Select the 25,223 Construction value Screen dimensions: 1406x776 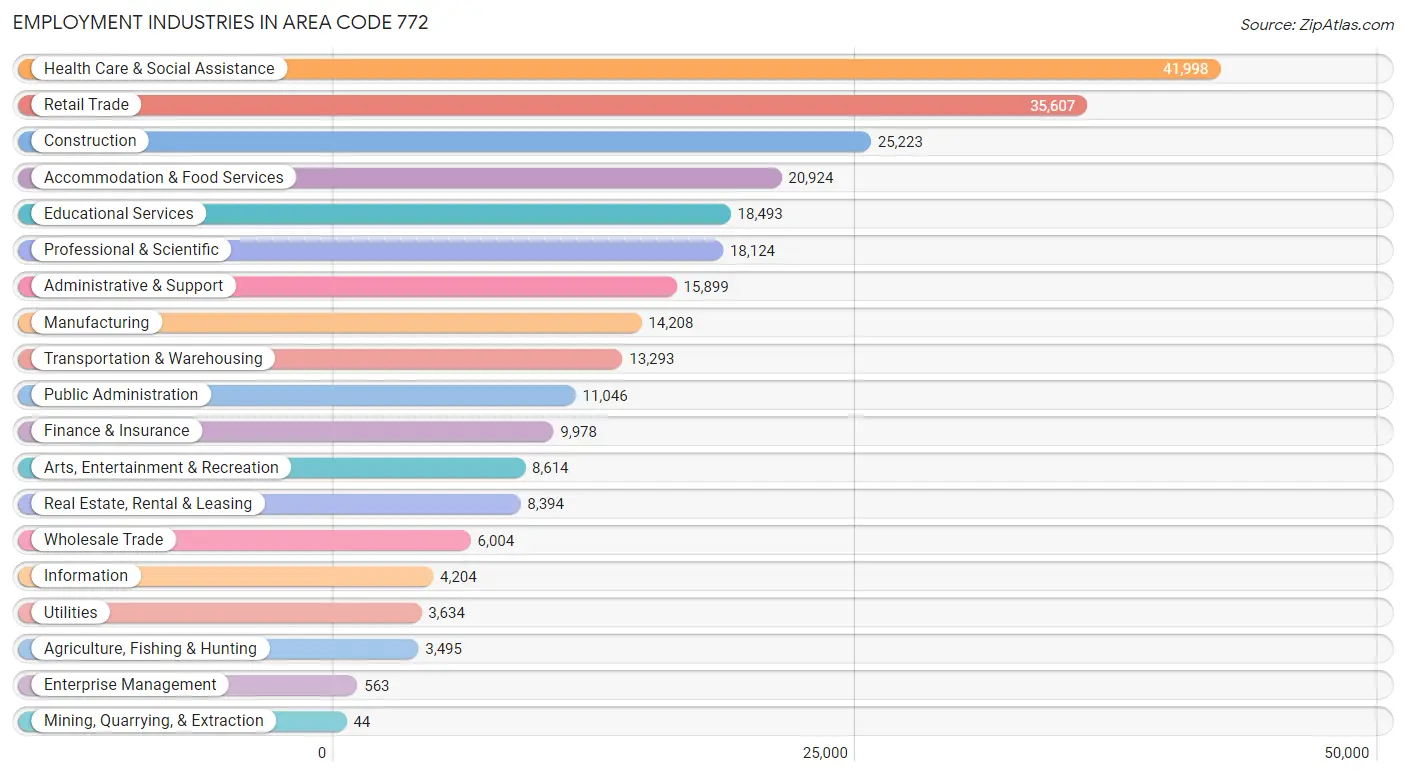[900, 142]
